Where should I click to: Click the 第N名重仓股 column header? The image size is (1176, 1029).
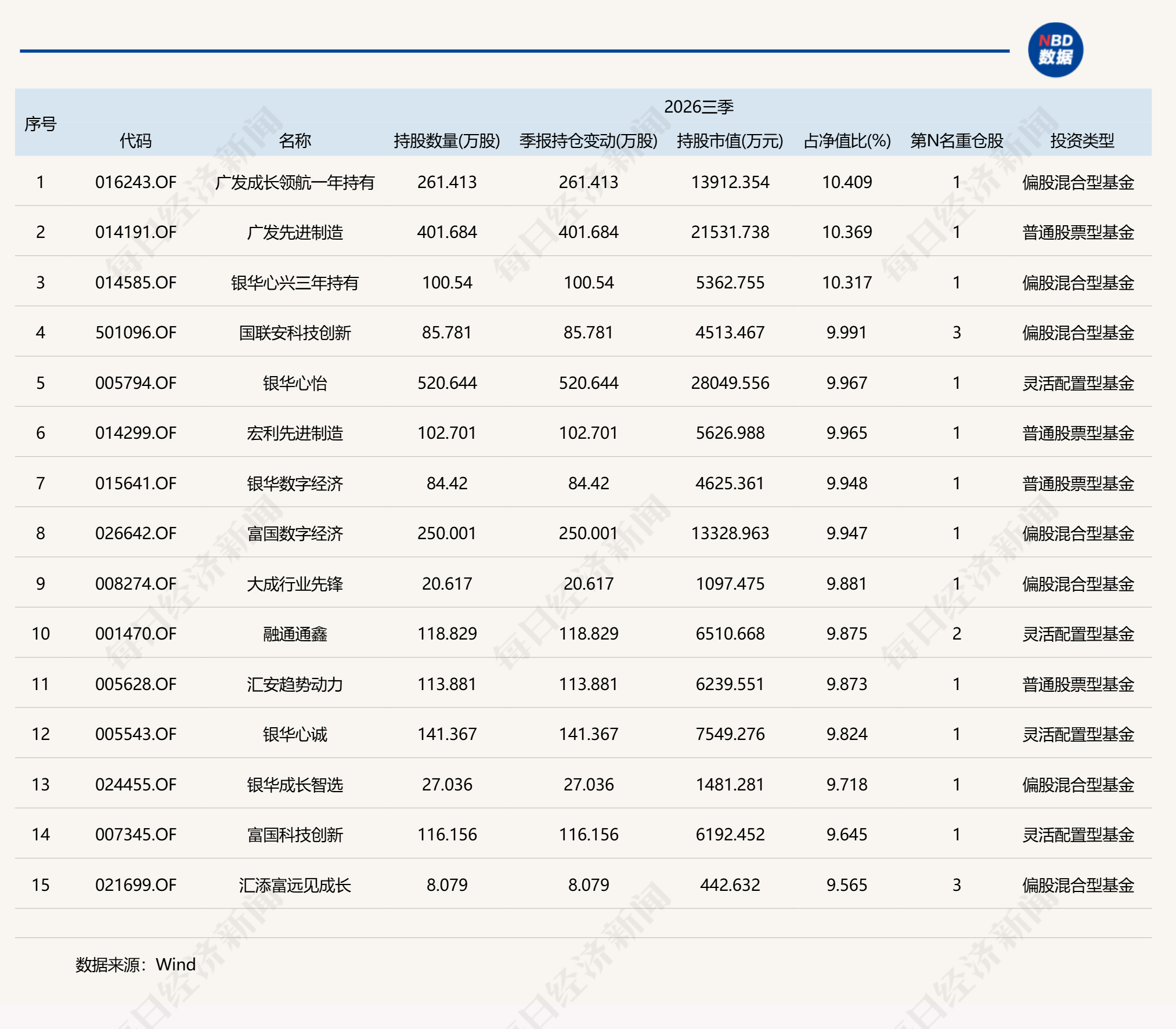coord(957,140)
